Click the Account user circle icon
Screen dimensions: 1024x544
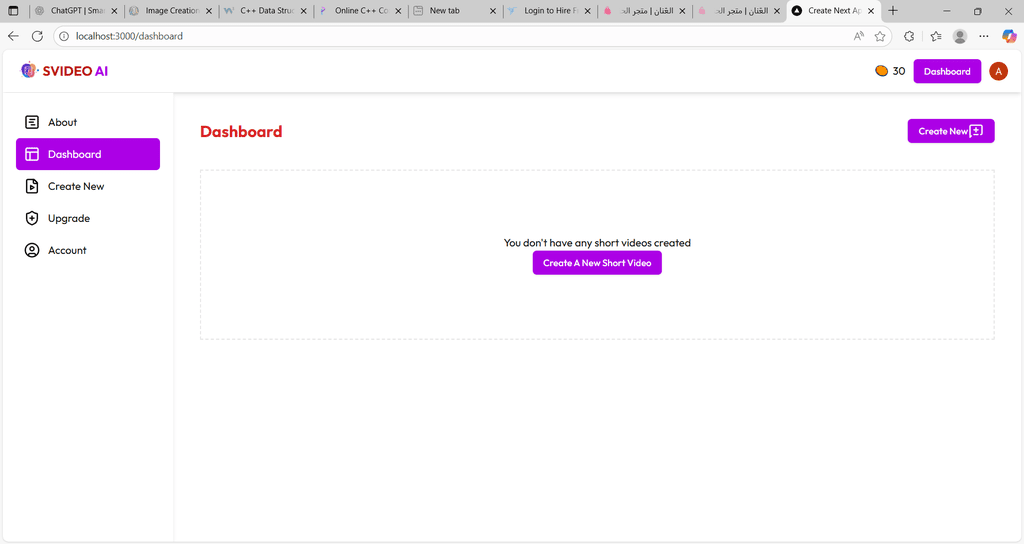pos(31,250)
